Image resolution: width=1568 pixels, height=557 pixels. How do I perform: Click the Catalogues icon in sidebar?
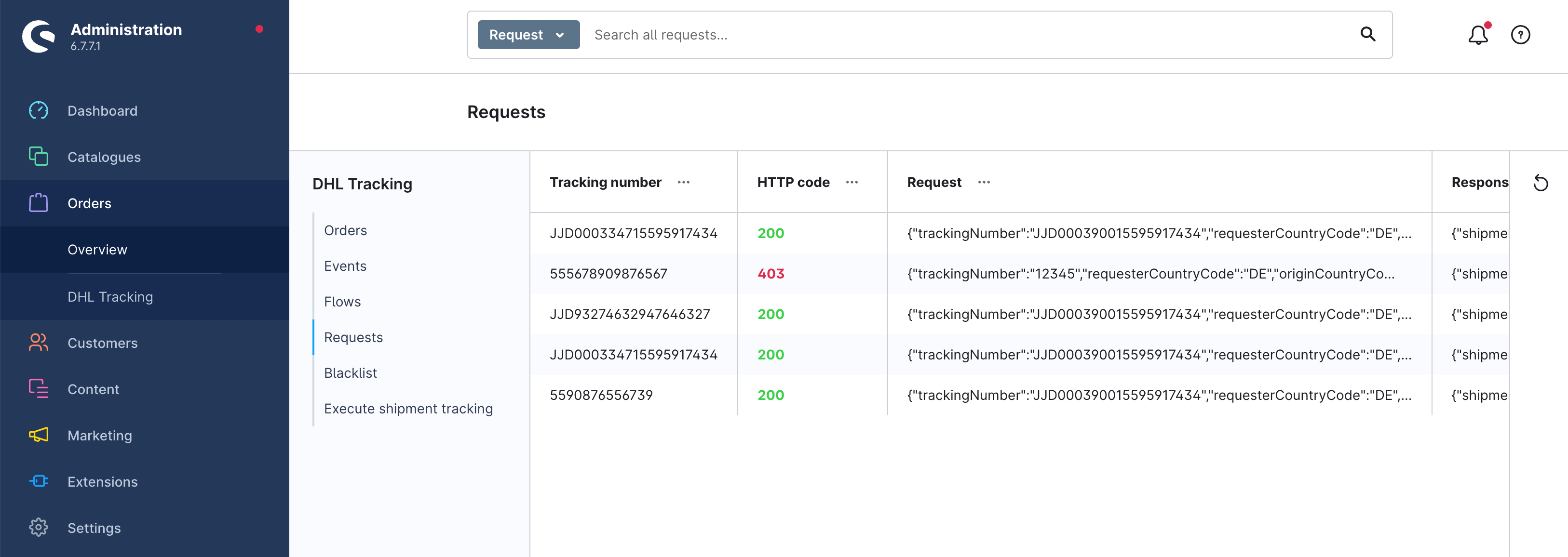pyautogui.click(x=39, y=156)
